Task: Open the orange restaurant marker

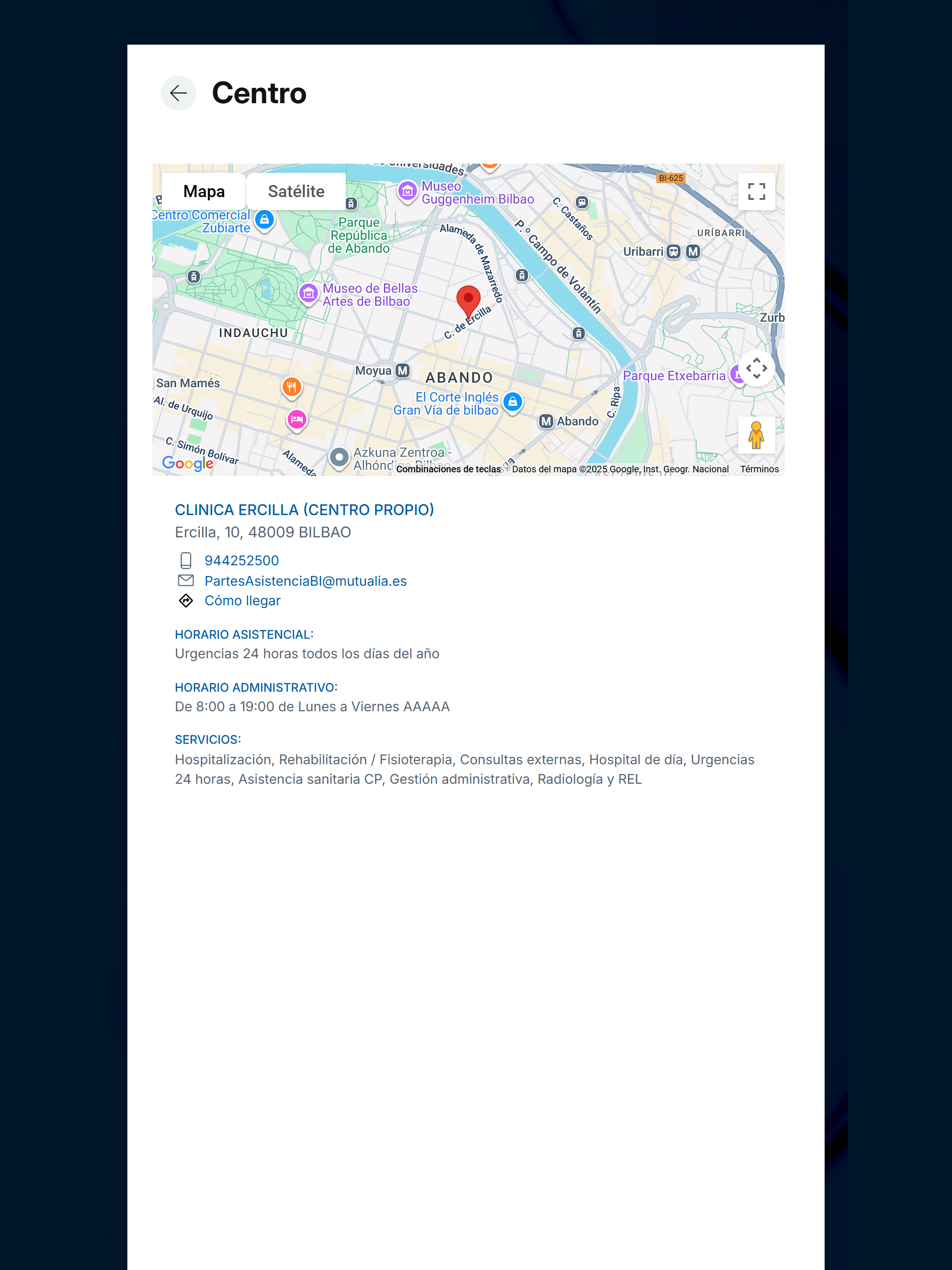Action: (x=291, y=387)
